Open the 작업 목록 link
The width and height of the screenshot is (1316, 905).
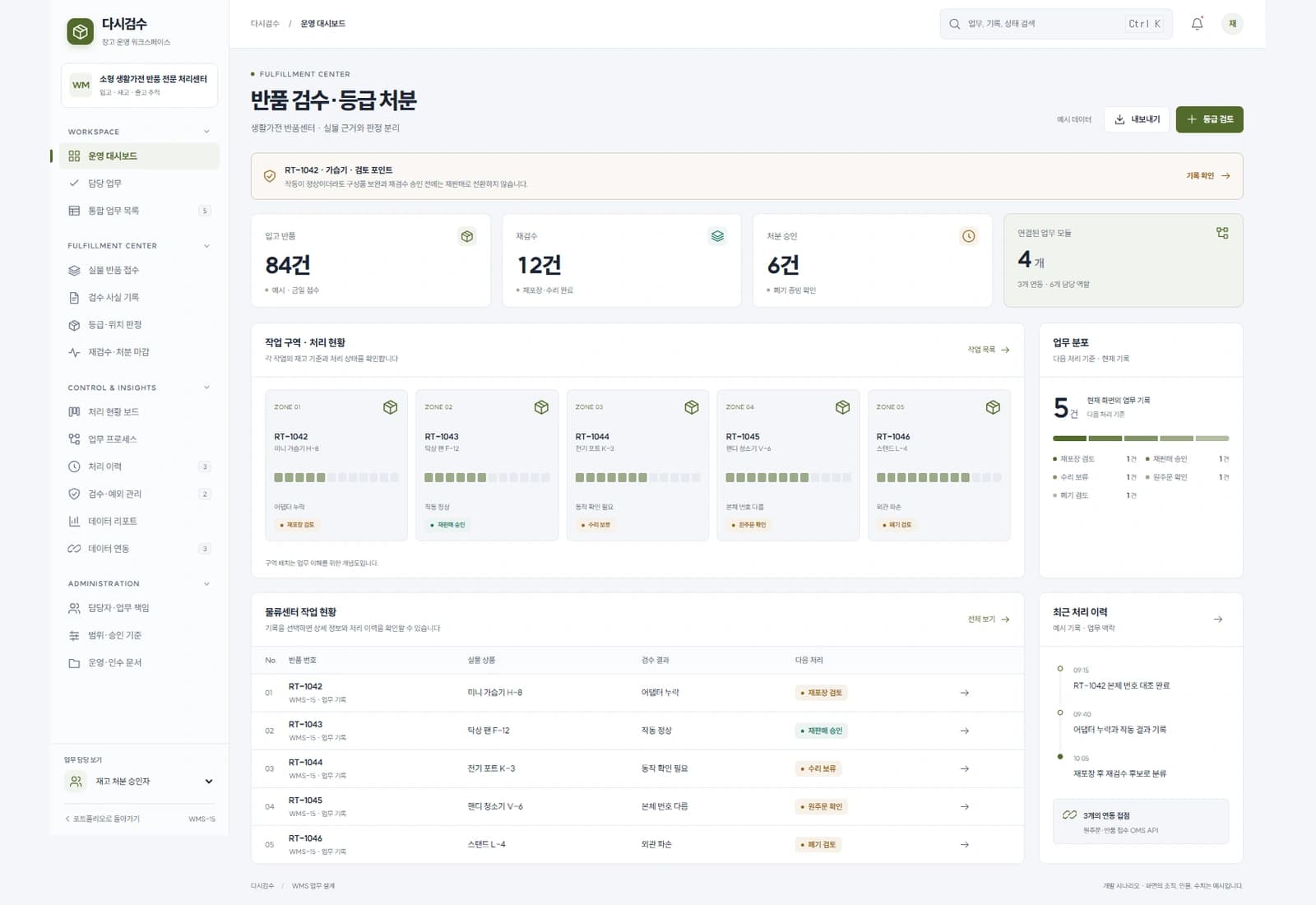(988, 350)
